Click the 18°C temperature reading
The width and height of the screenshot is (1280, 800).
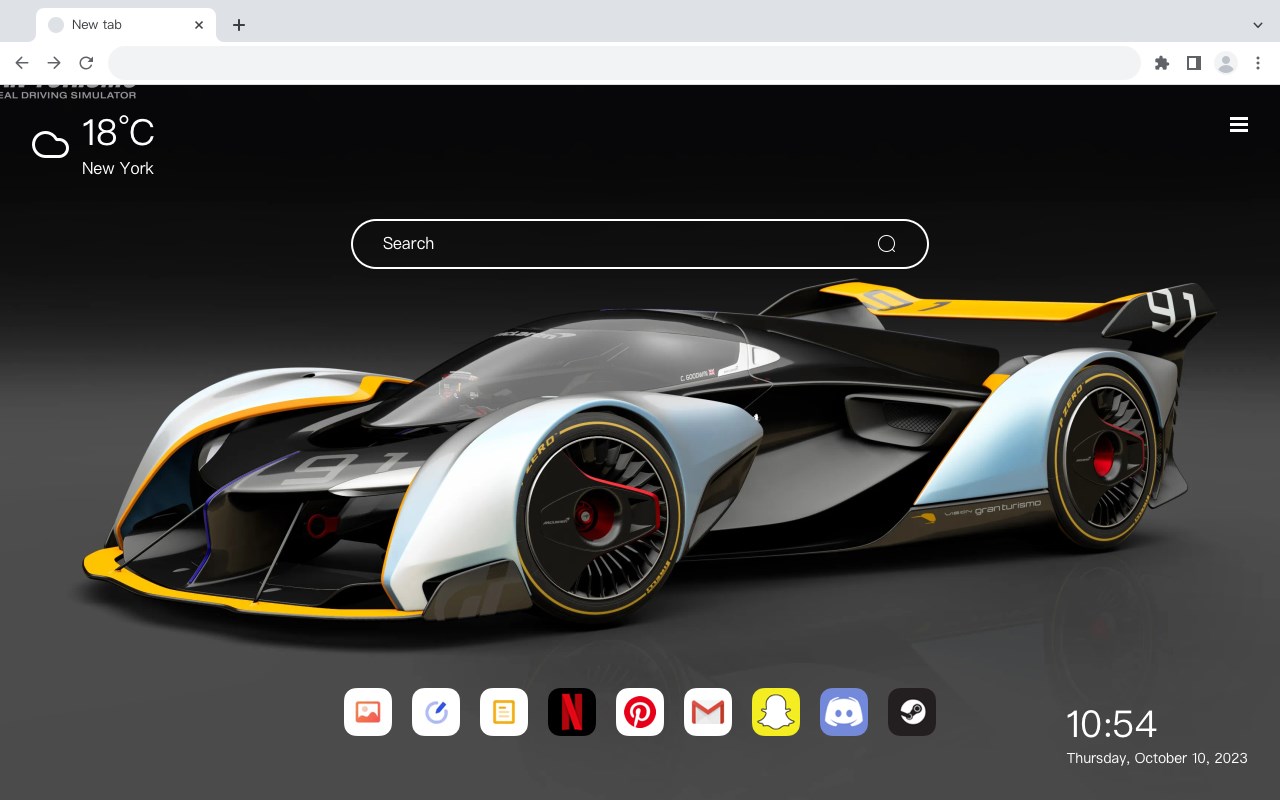pyautogui.click(x=118, y=132)
